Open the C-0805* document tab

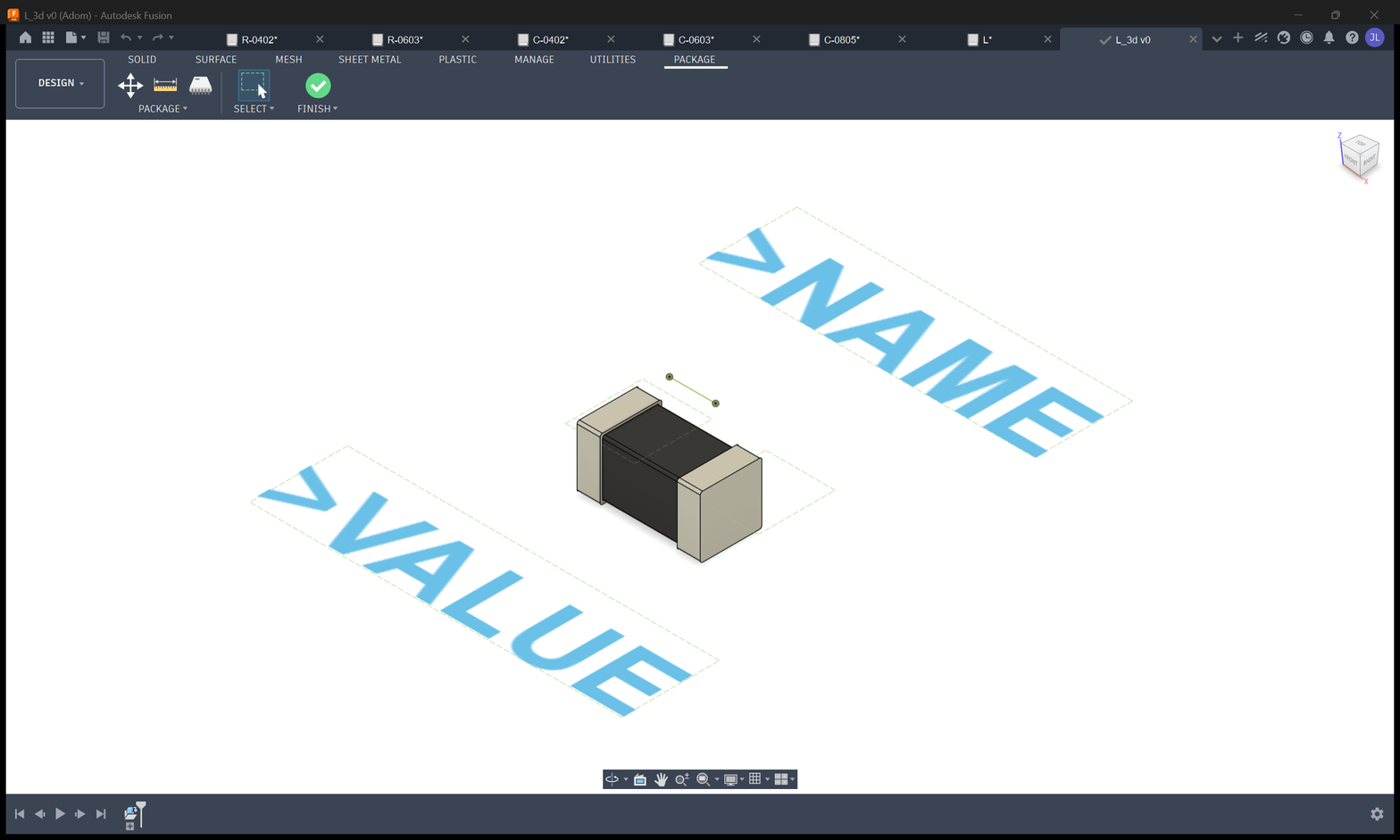coord(842,39)
